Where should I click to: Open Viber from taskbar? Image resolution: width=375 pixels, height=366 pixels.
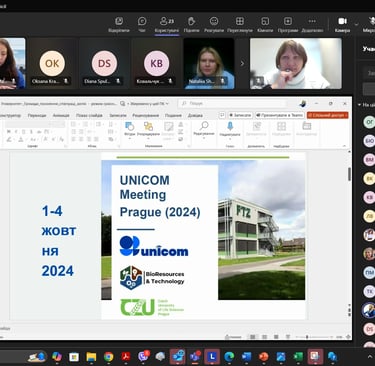143,357
